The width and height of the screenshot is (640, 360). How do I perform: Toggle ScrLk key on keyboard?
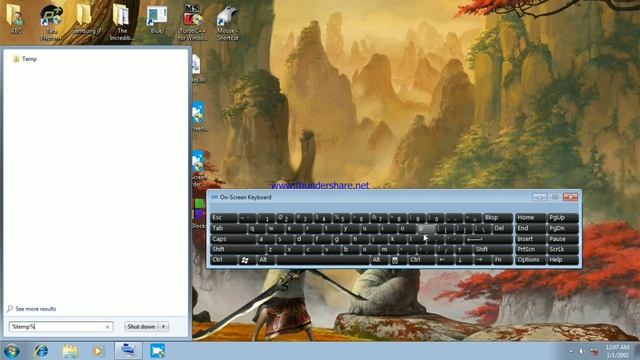click(562, 249)
